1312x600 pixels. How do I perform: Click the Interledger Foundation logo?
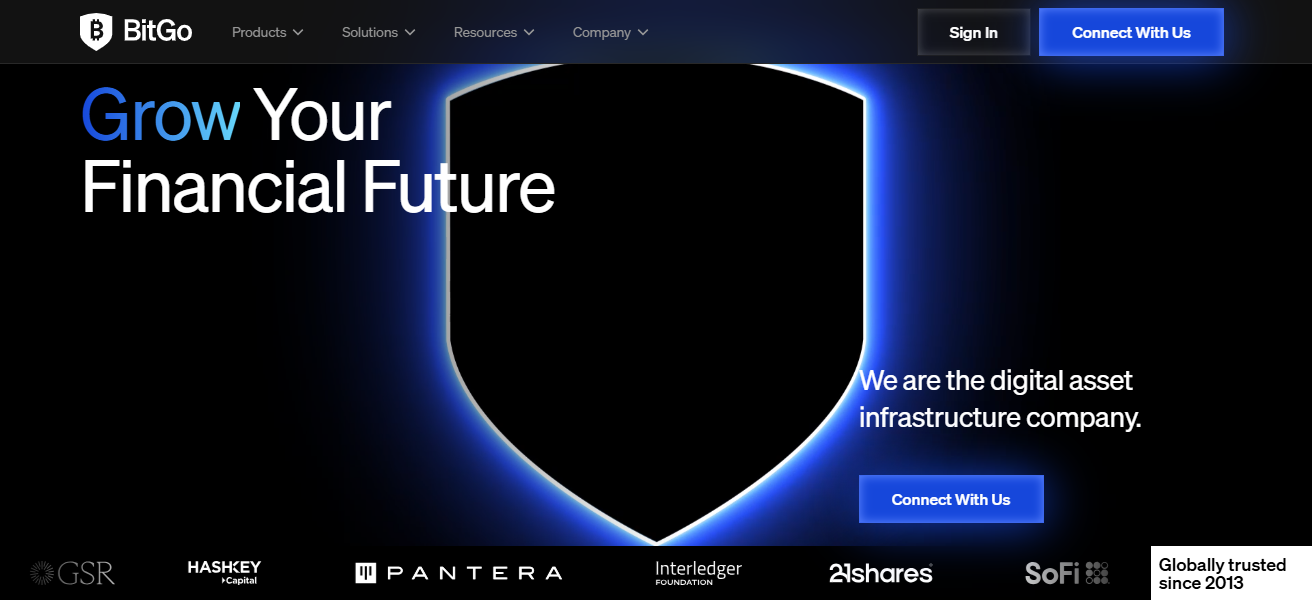point(698,573)
